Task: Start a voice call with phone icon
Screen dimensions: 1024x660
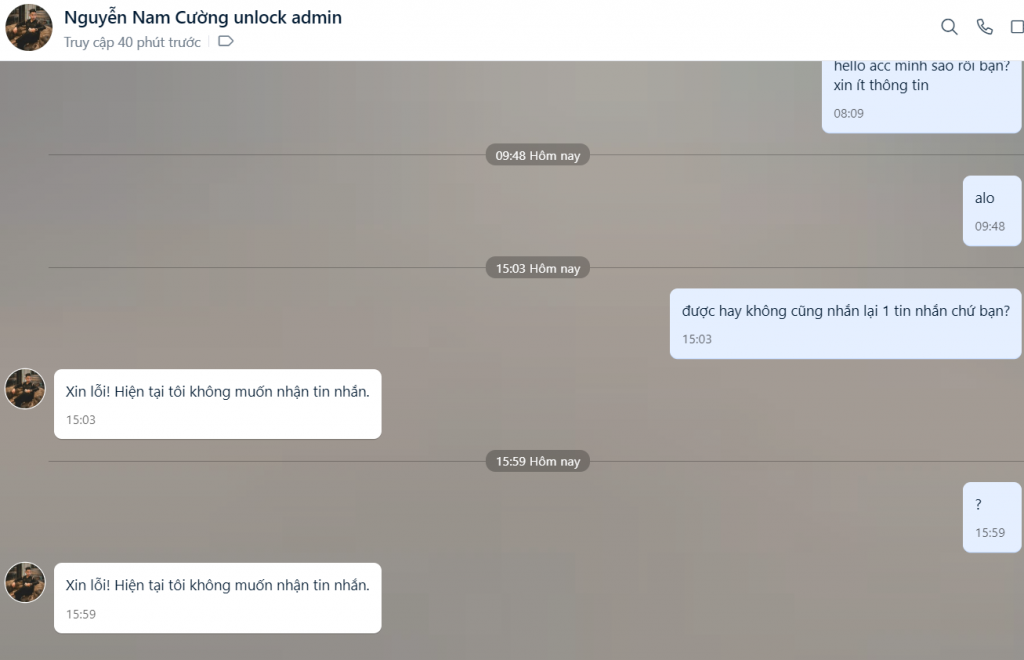Action: [984, 27]
